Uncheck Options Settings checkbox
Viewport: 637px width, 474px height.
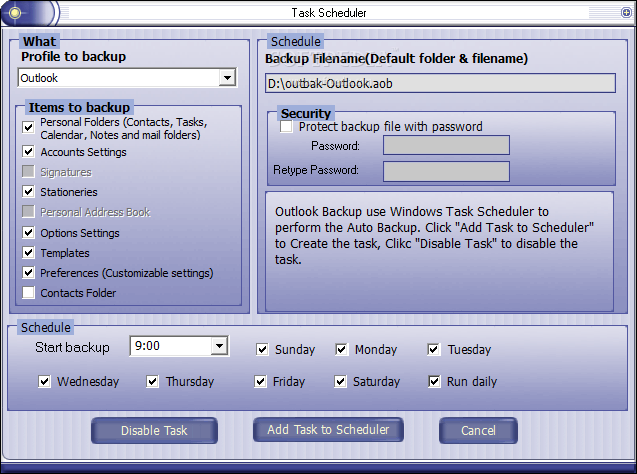(28, 232)
